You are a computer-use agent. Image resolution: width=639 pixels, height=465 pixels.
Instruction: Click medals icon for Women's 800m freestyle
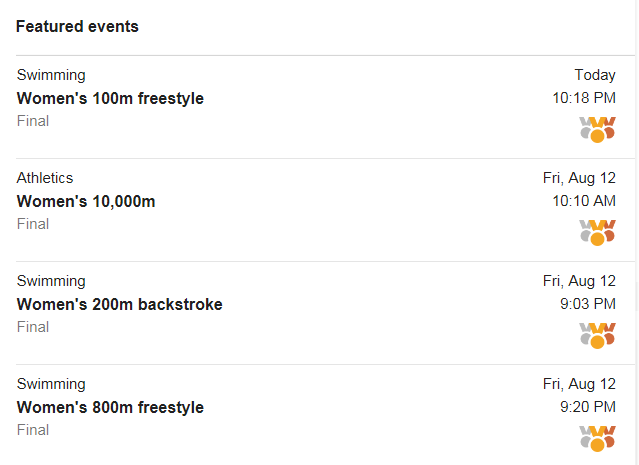click(x=597, y=439)
